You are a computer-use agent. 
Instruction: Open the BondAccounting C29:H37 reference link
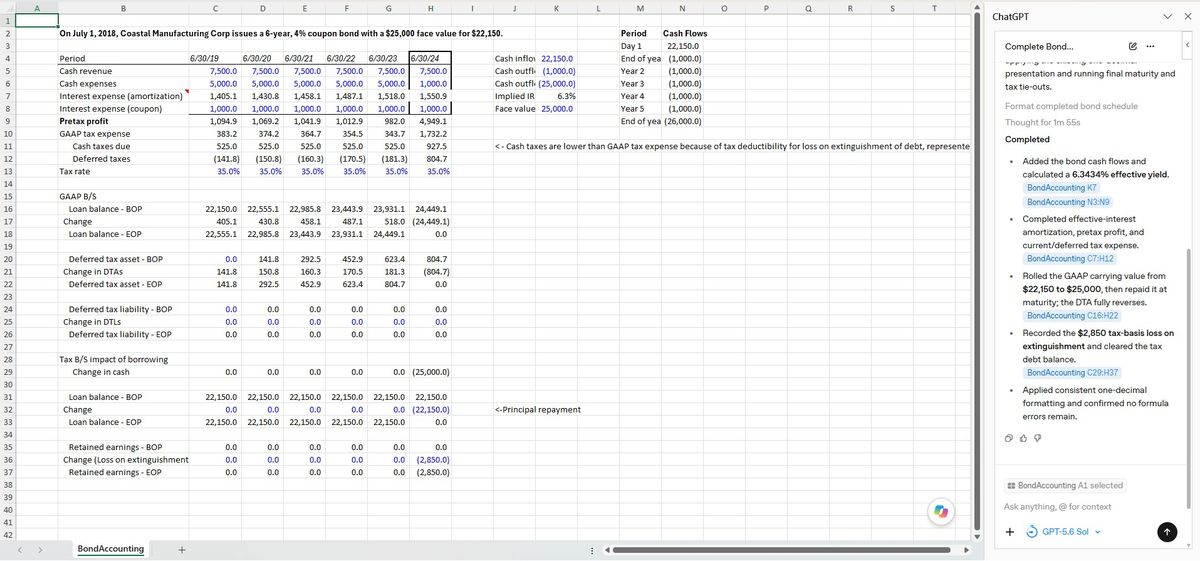point(1072,372)
